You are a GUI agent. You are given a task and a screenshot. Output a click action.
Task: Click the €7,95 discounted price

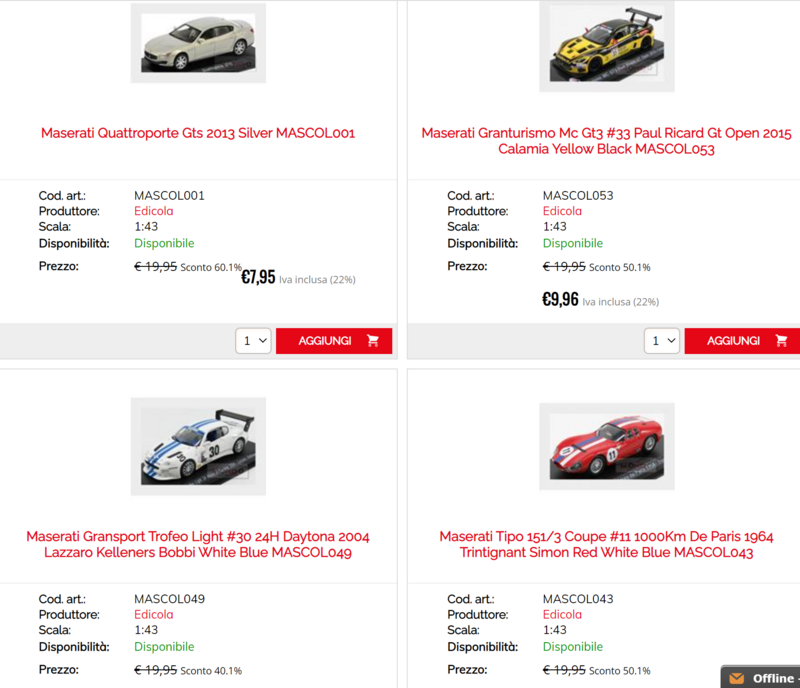(x=258, y=277)
